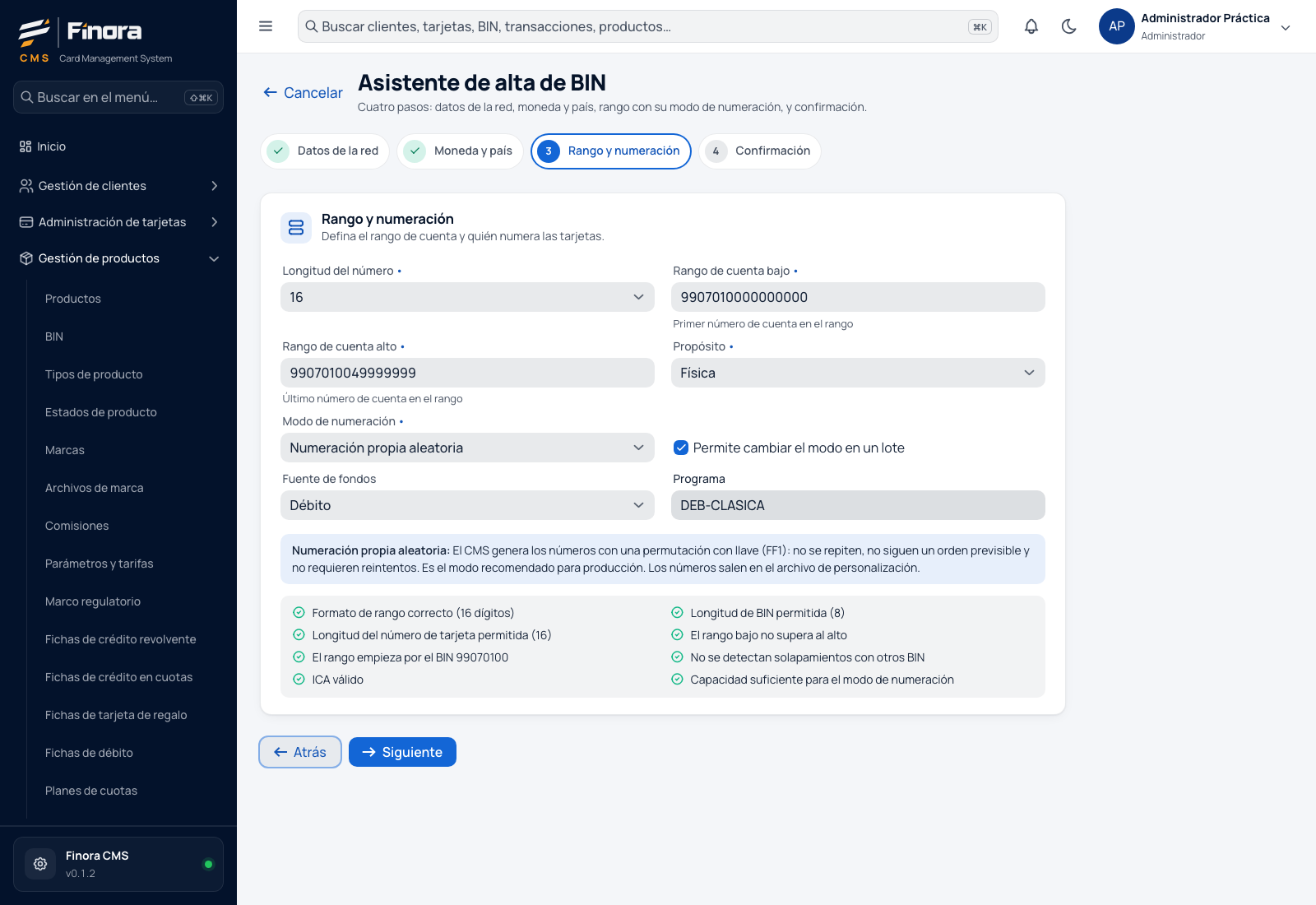Click the Programa field DEB-CLASICA
Screen dimensions: 1316x905
point(858,505)
